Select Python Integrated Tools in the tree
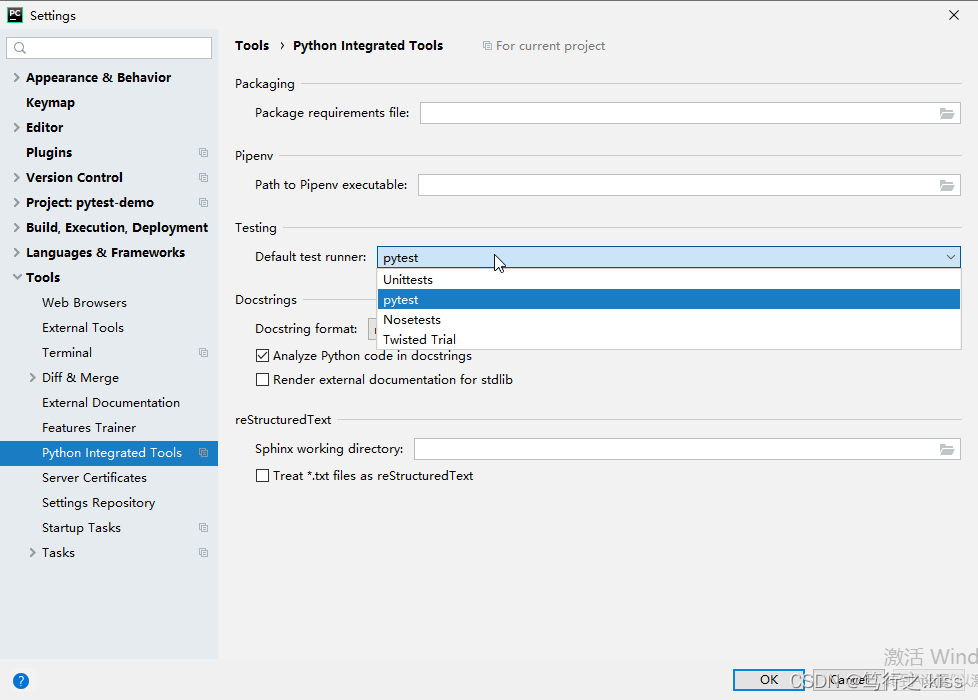Screen dimensions: 978x700 109,452
